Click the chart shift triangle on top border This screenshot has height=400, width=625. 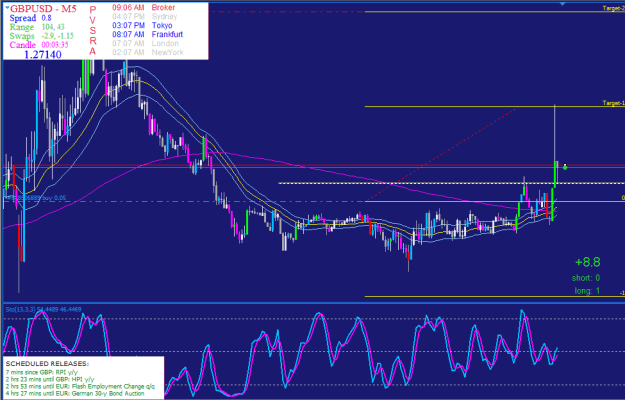pos(562,4)
